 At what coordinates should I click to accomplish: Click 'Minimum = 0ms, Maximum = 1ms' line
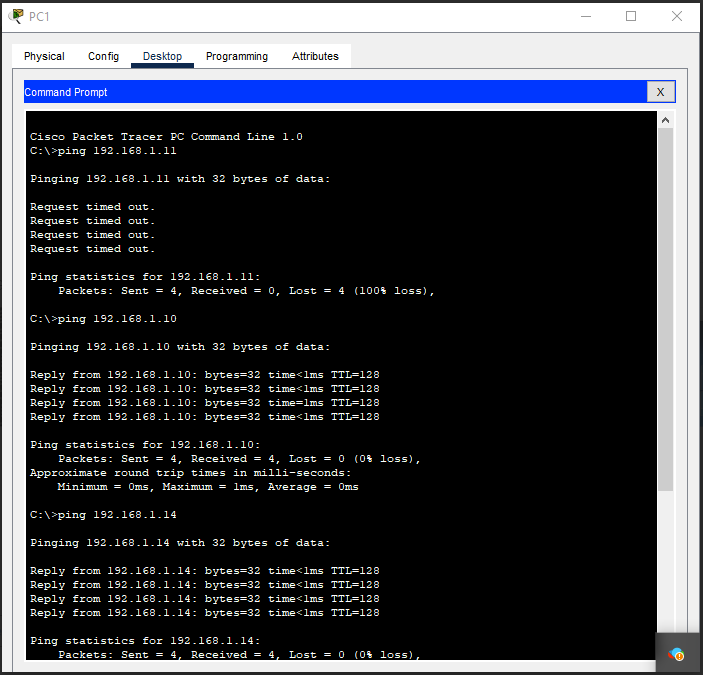(208, 487)
